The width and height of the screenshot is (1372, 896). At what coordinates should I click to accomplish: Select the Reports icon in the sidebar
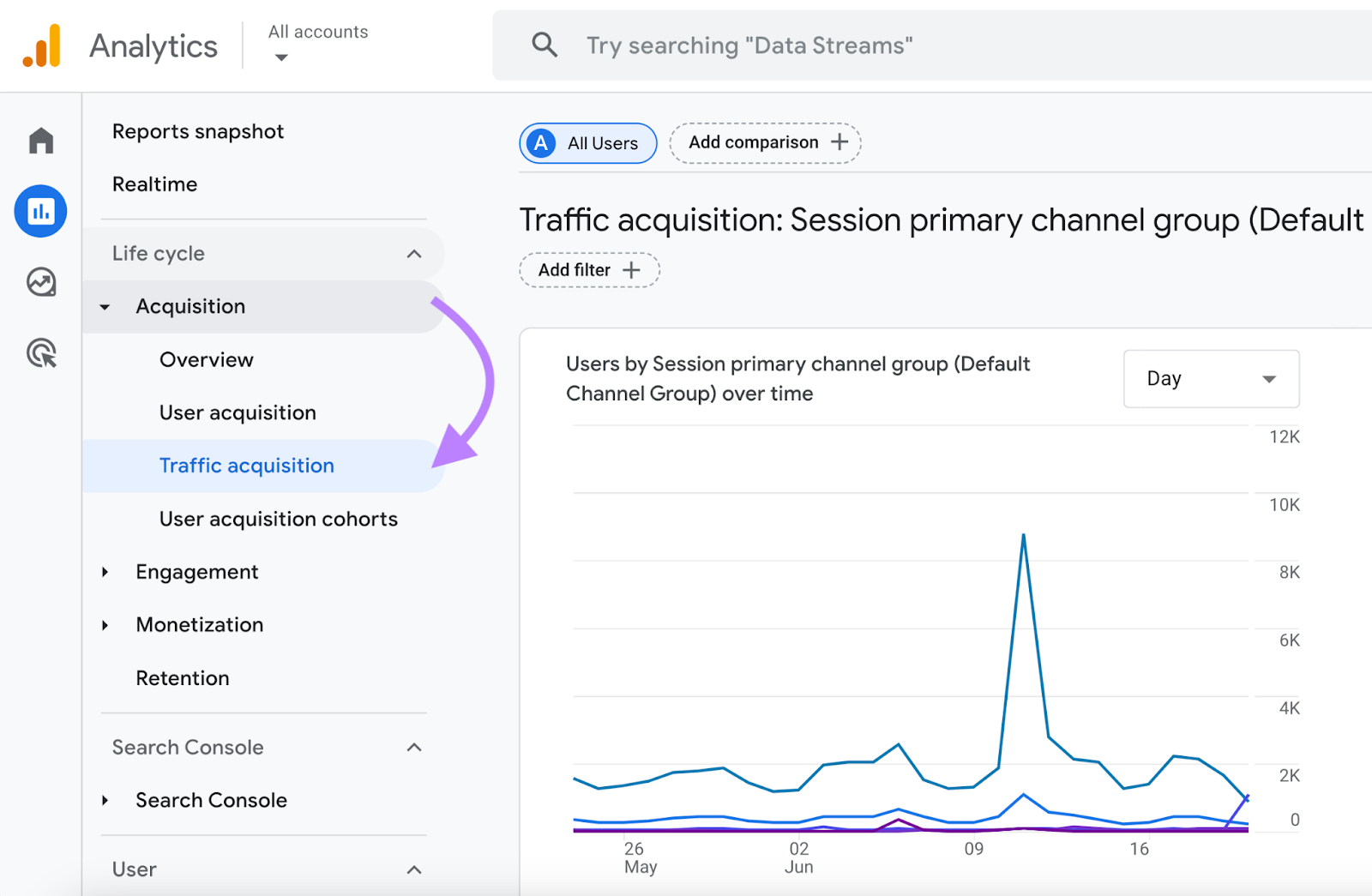pyautogui.click(x=40, y=210)
